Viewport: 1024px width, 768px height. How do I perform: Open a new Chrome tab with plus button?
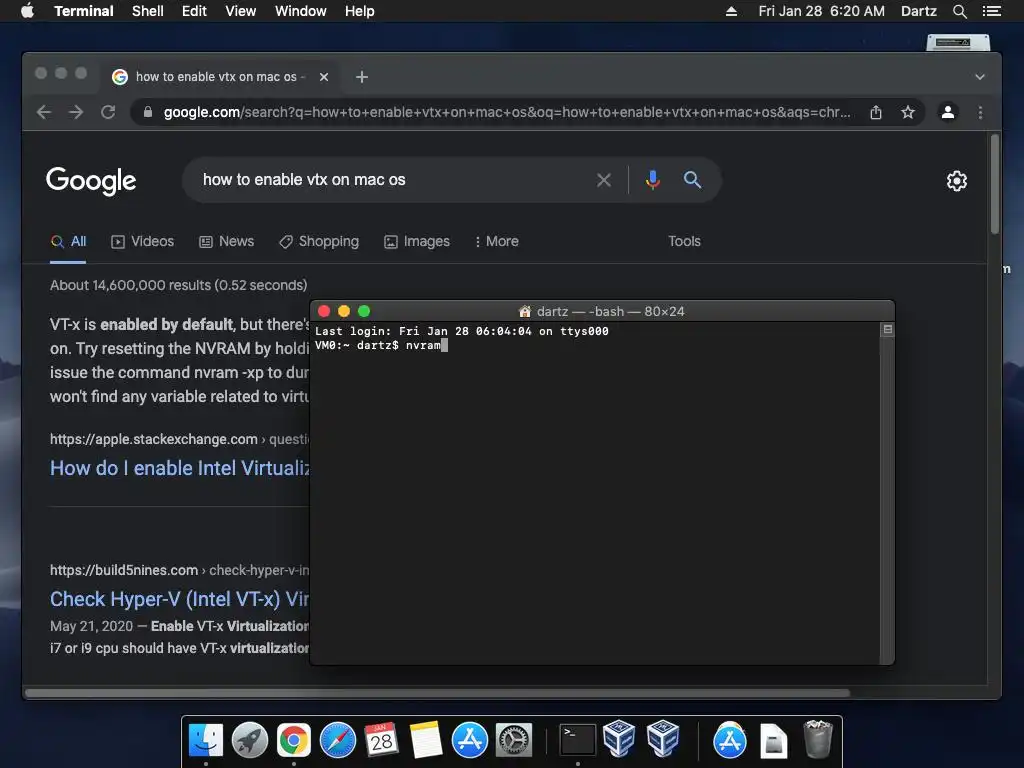click(362, 77)
